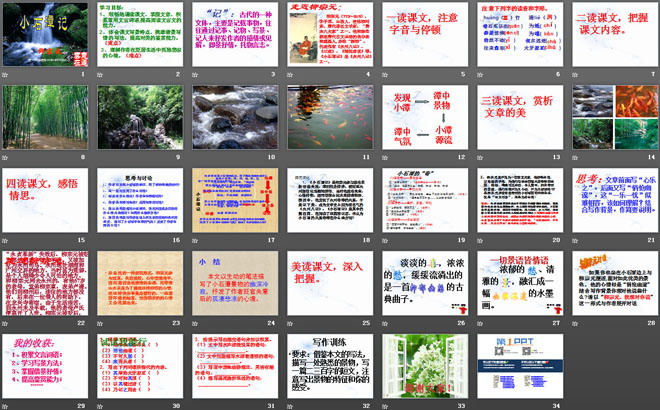Image resolution: width=660 pixels, height=410 pixels.
Task: Select slide 27 一切景语皆情语 thumbnail
Action: point(520,283)
